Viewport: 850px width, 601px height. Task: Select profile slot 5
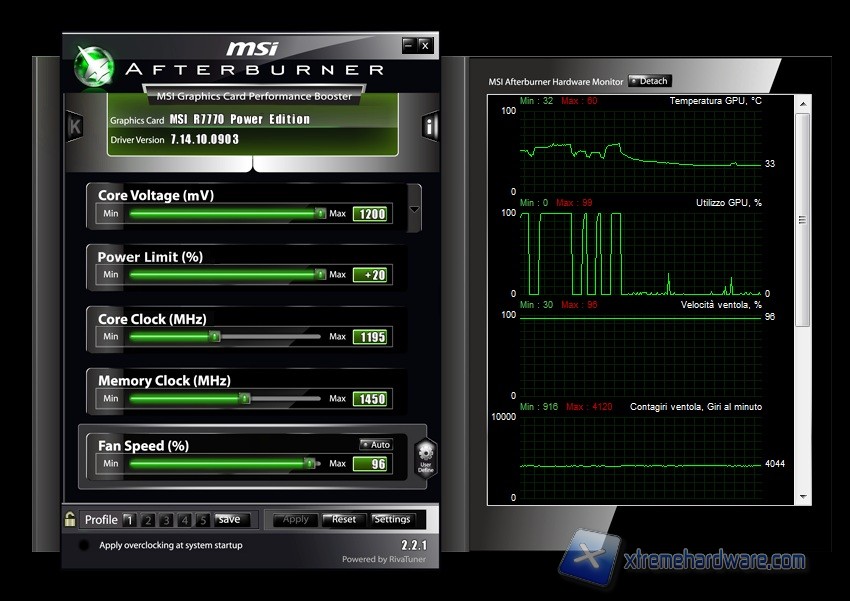[203, 520]
